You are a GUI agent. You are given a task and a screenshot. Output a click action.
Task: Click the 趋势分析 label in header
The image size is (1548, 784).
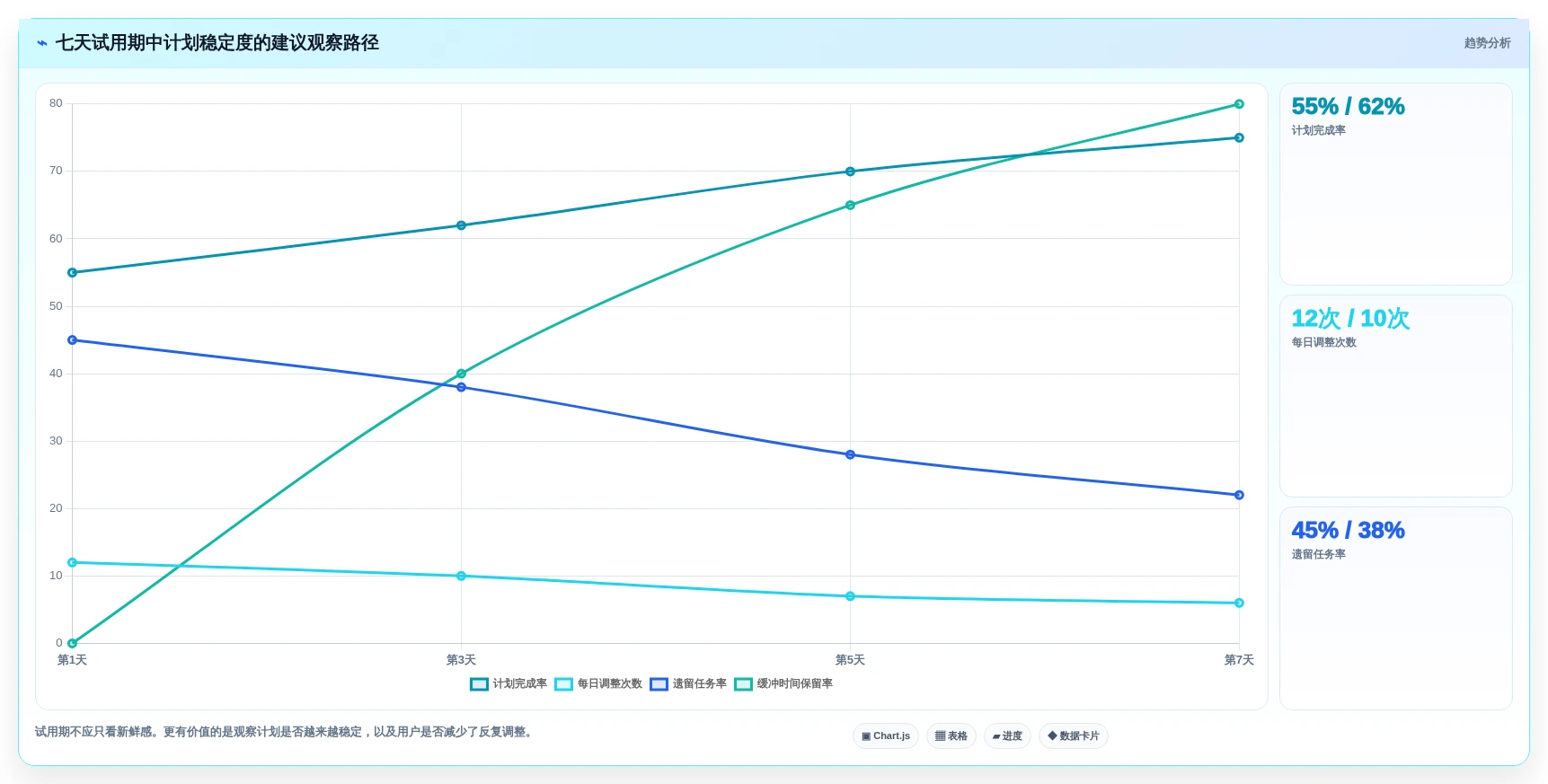[x=1487, y=43]
